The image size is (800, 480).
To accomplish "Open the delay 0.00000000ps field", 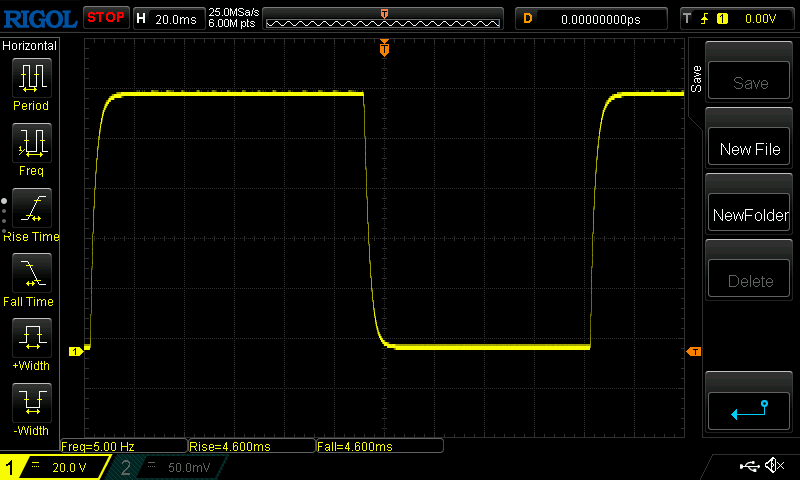I will pos(592,18).
